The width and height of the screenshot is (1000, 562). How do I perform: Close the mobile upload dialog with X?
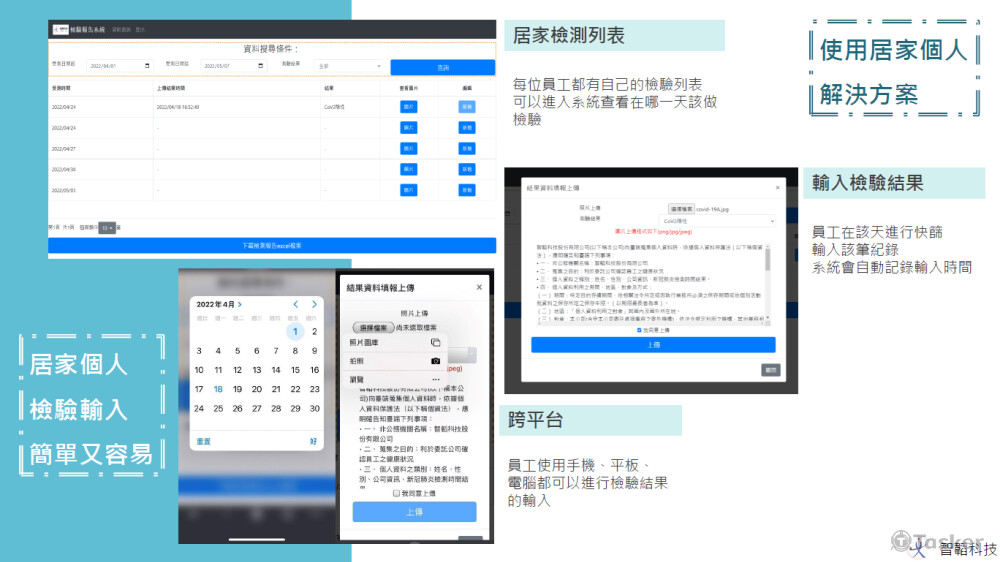(479, 287)
